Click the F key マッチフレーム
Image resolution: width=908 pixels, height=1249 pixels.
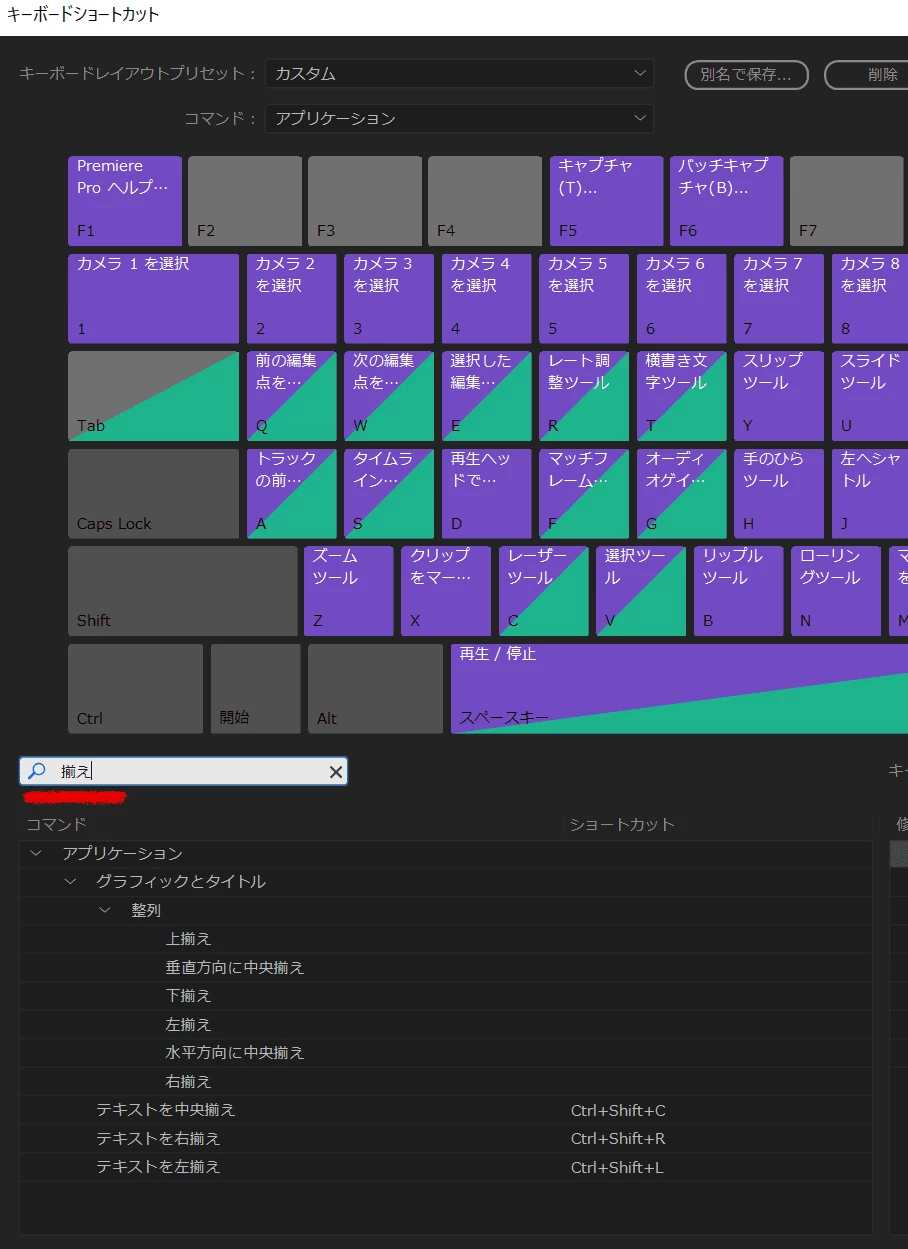584,494
